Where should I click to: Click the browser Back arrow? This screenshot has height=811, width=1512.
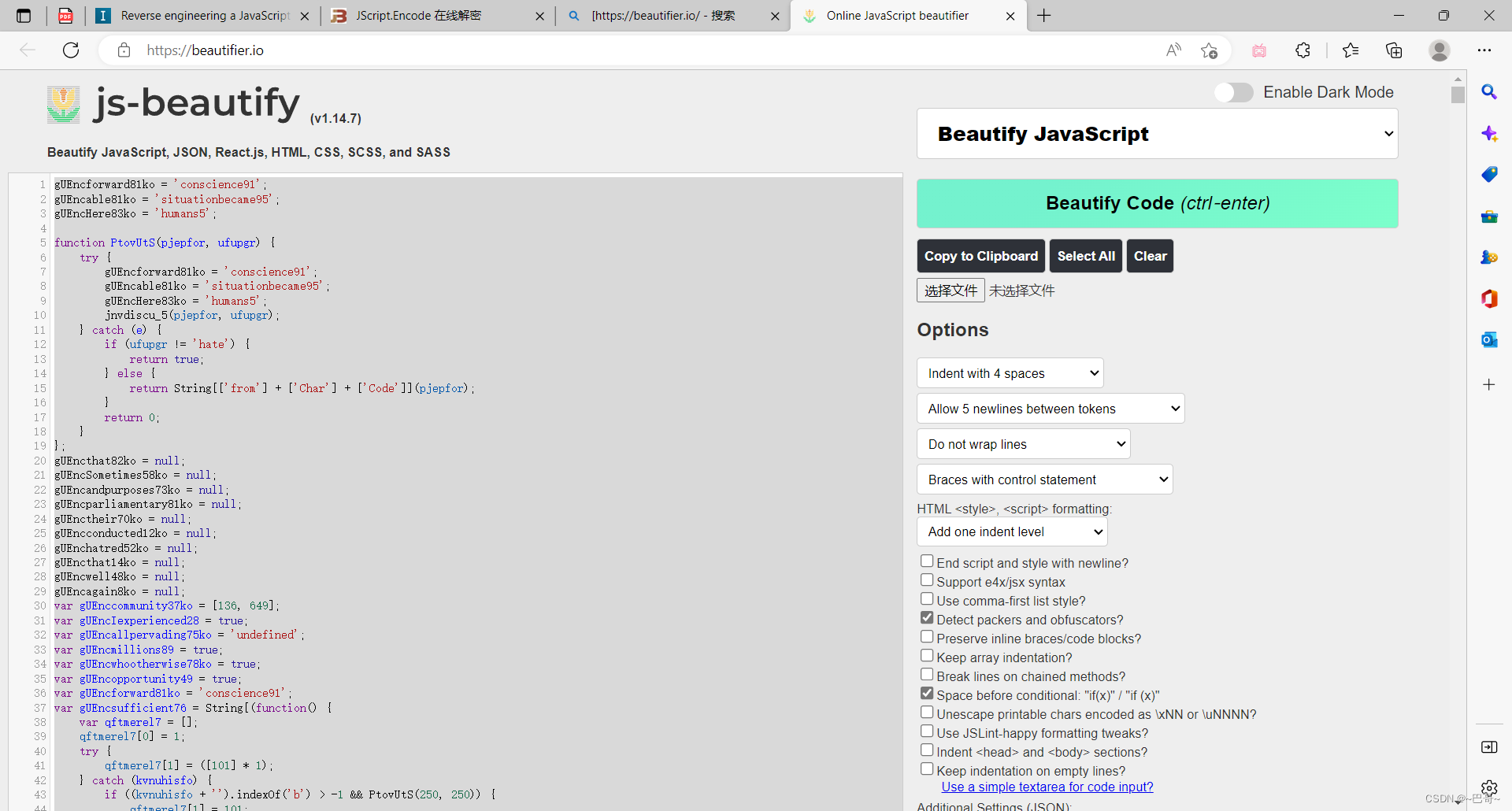28,50
